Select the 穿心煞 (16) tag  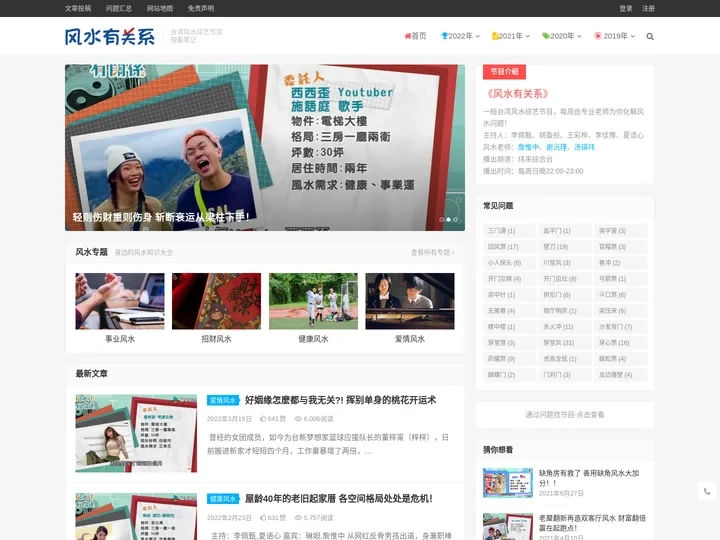point(621,343)
